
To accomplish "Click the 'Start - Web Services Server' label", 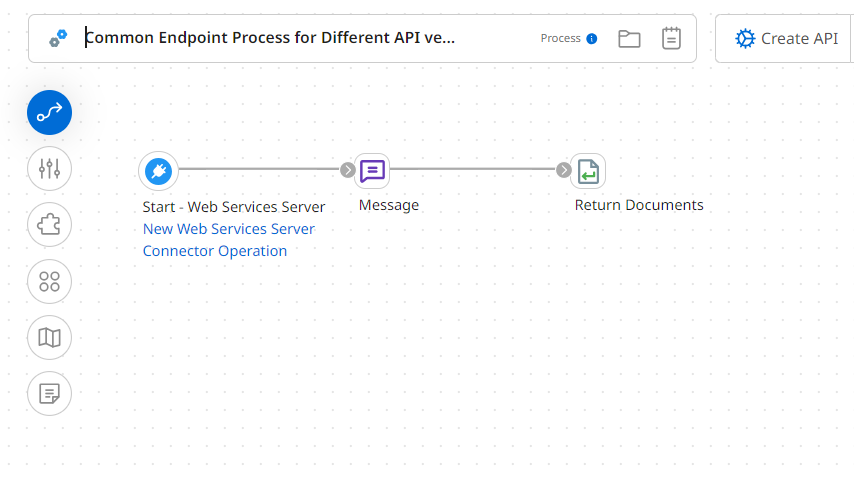I will click(234, 207).
